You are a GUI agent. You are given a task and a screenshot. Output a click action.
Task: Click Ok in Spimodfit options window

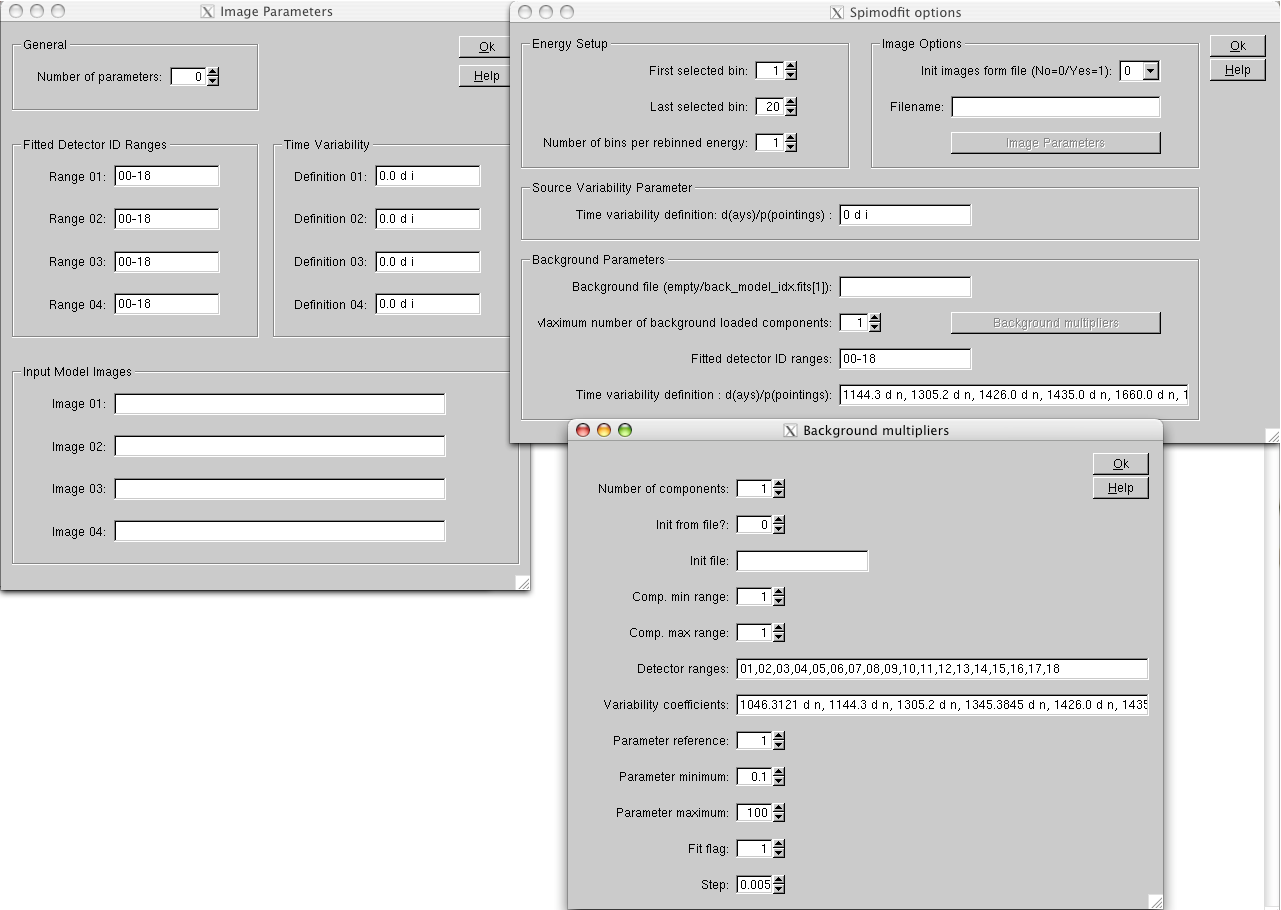[x=1237, y=46]
